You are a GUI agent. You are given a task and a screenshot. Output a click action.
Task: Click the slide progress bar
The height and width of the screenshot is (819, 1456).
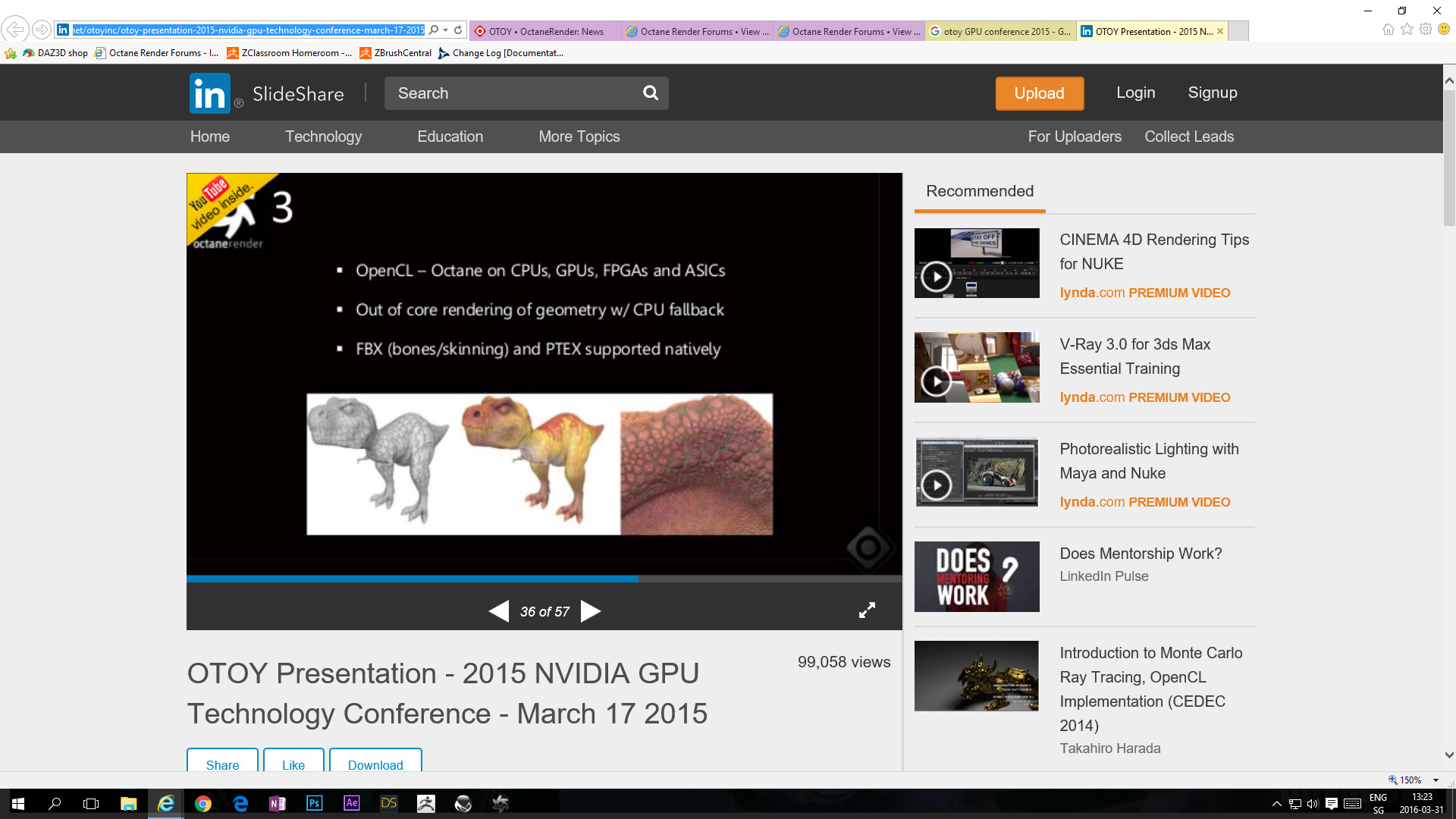(544, 579)
